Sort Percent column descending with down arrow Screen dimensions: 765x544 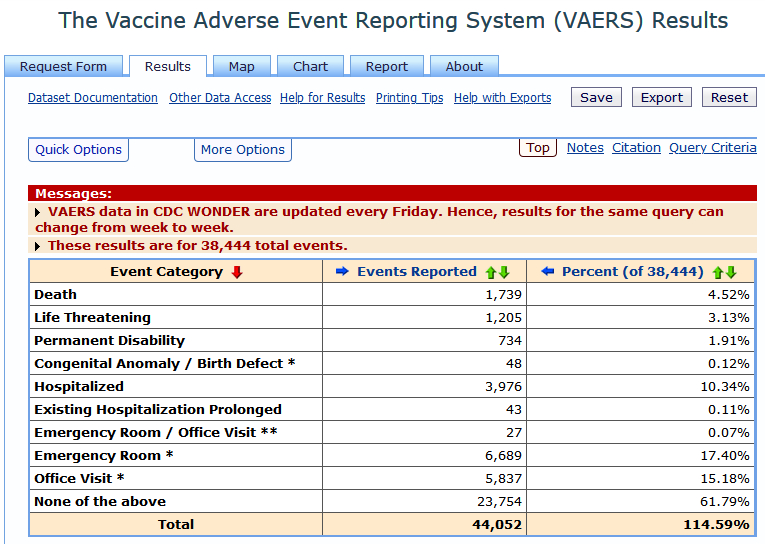(731, 272)
